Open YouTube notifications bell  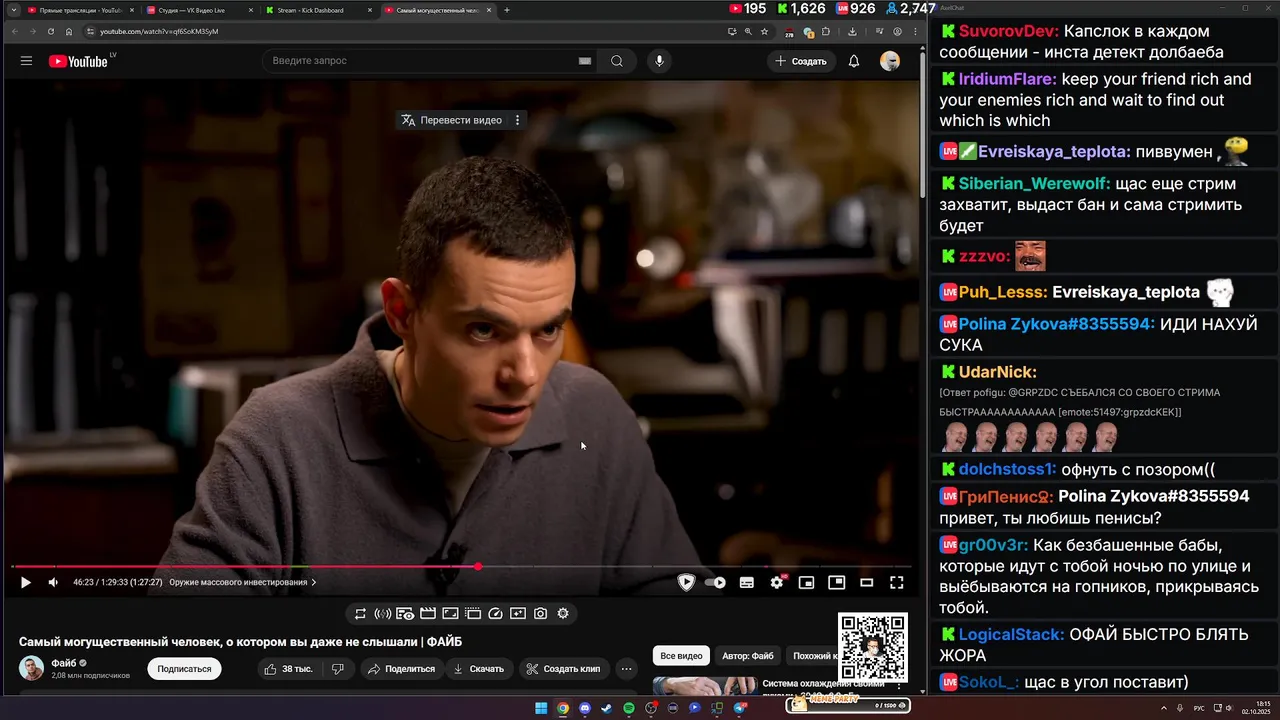click(854, 61)
